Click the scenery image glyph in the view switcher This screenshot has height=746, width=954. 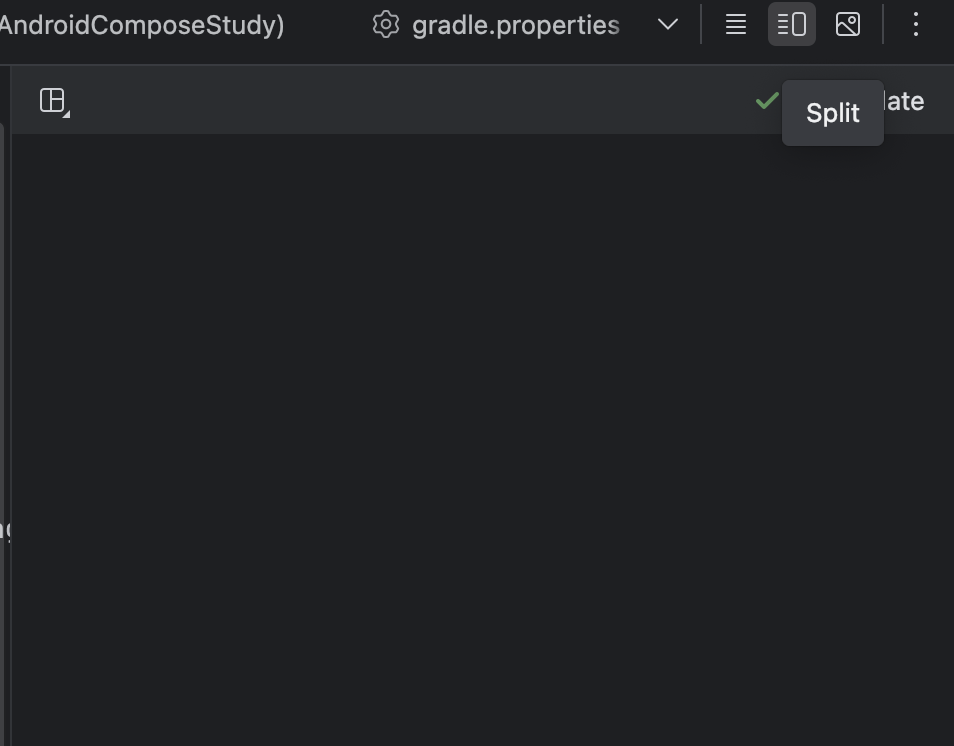(848, 24)
